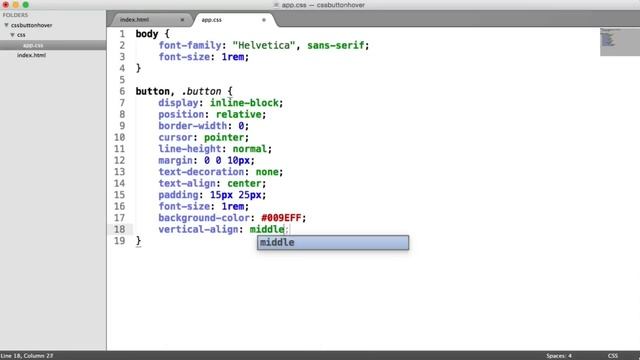Click the FOLDERS sidebar heading
Image resolution: width=640 pixels, height=360 pixels.
point(16,15)
